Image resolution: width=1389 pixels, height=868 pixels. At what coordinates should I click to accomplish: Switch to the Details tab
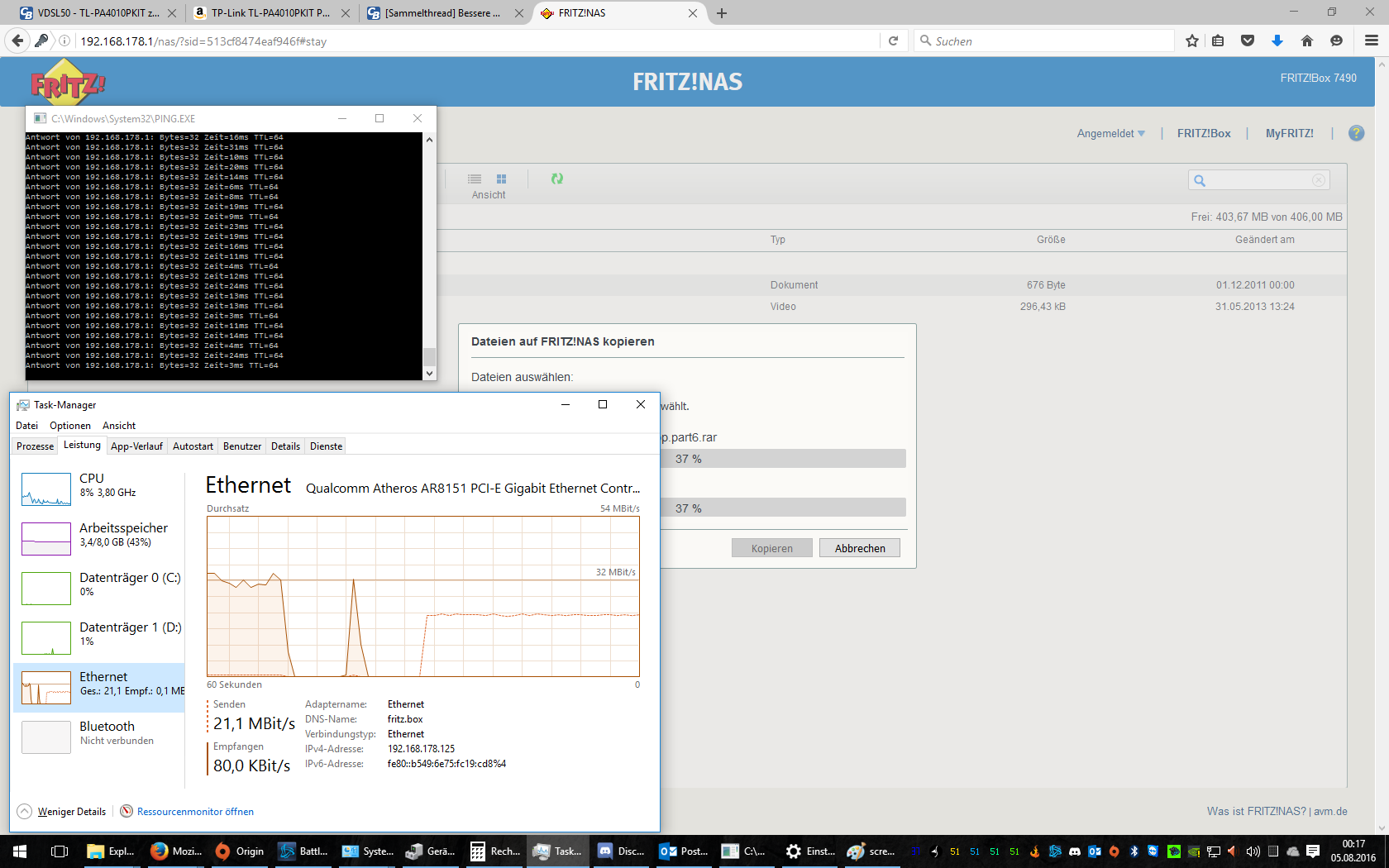tap(285, 446)
